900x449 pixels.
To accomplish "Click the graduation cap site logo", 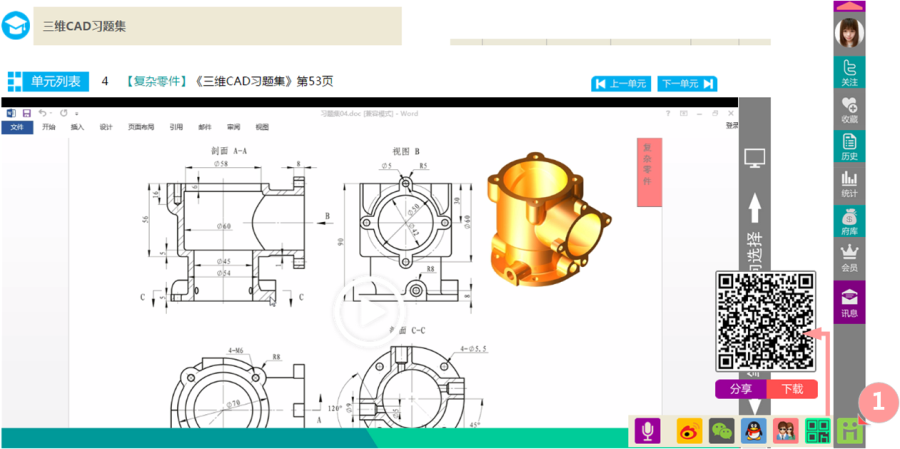I will (15, 26).
